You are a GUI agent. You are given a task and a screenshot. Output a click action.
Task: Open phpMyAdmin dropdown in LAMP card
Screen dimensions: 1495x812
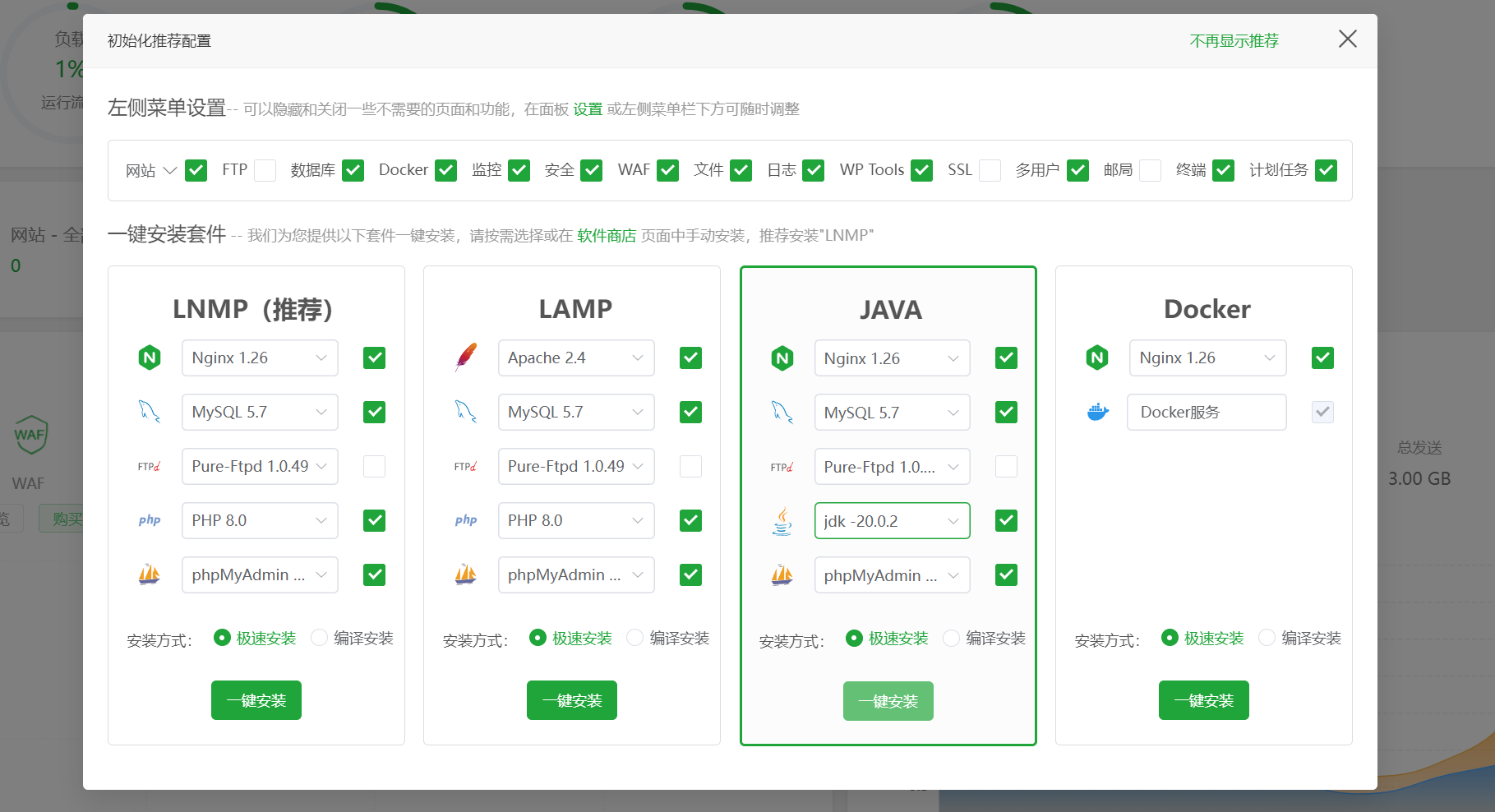coord(576,574)
